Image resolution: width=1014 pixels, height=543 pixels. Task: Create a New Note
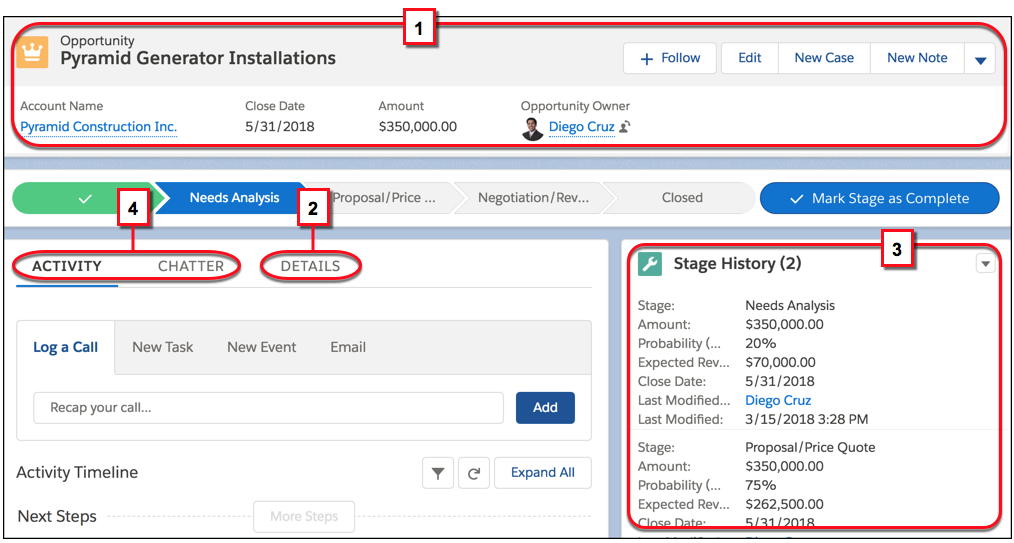click(917, 58)
